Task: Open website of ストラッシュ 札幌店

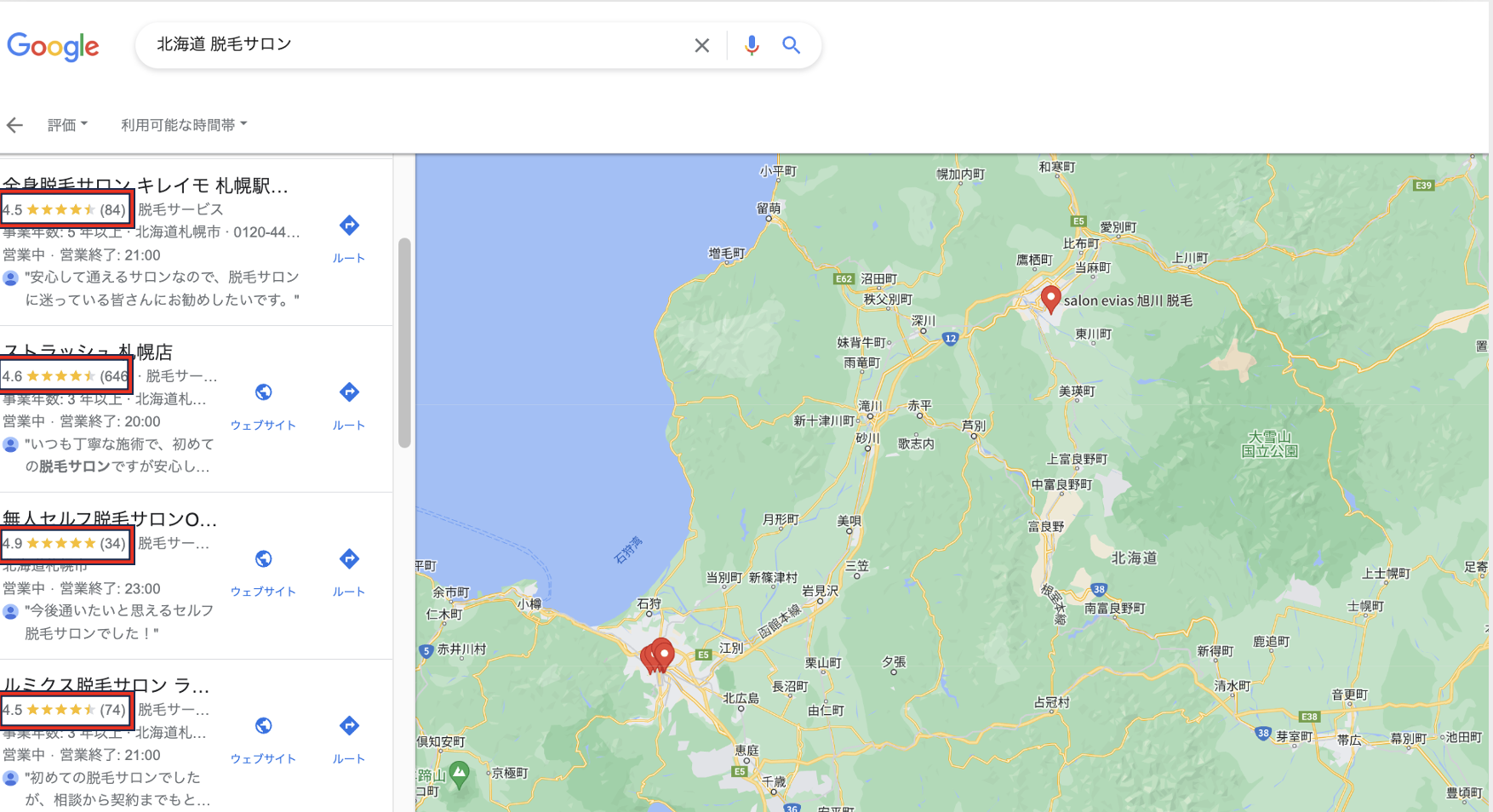Action: pyautogui.click(x=263, y=406)
